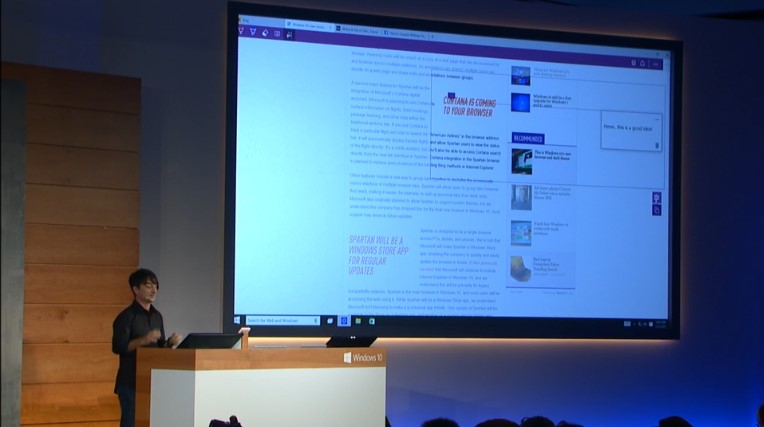Select the highlighter tool in annotation toolbar

(253, 32)
